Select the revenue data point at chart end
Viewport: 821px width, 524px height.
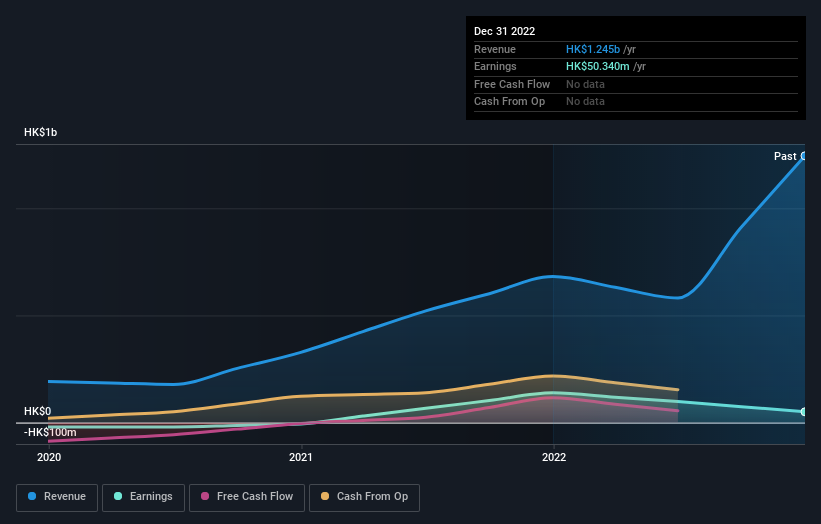coord(804,156)
